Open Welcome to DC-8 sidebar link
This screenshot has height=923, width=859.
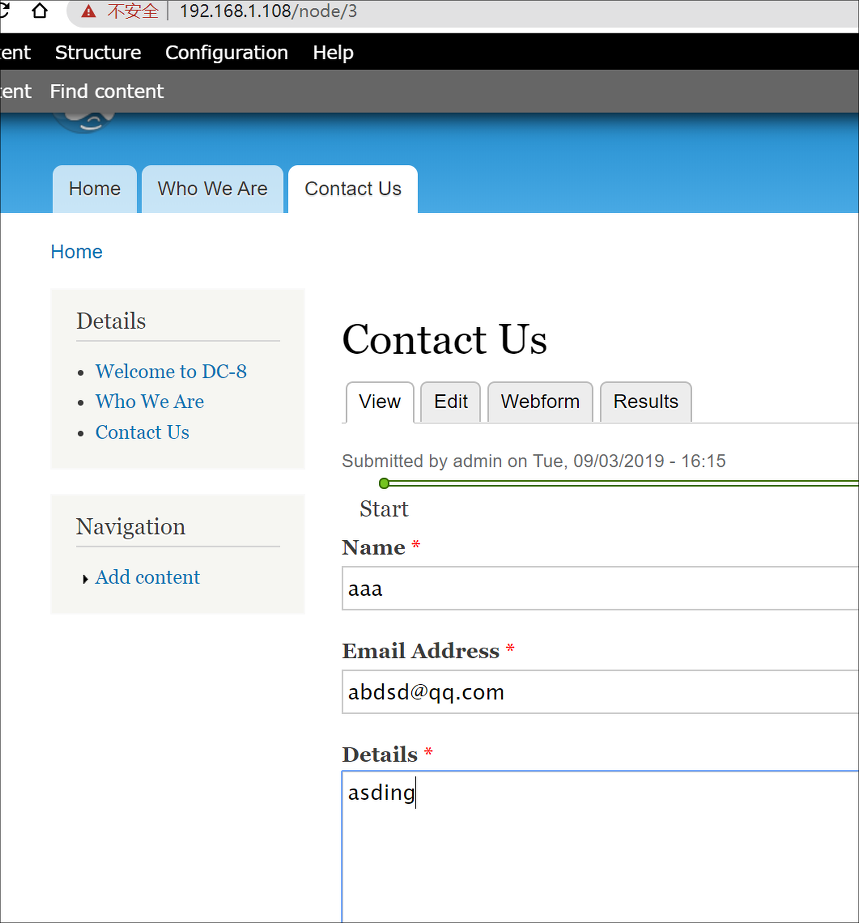click(x=171, y=371)
